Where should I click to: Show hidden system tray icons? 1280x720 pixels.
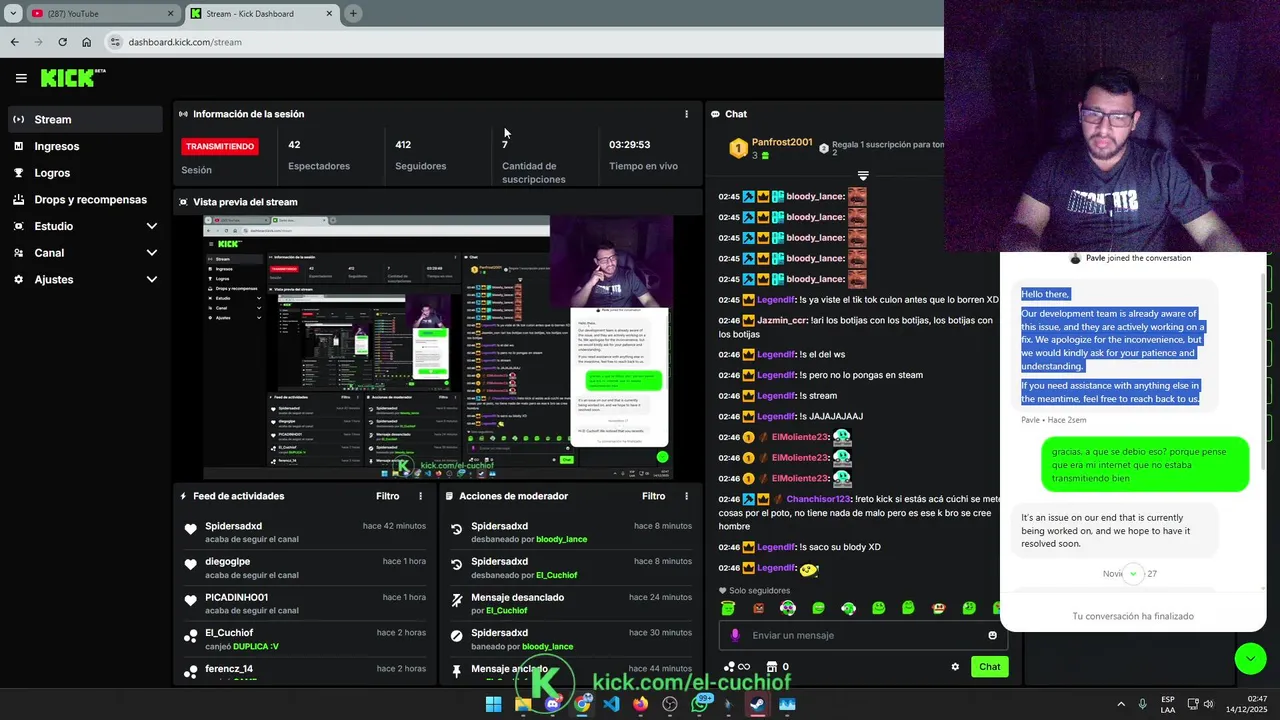1120,704
